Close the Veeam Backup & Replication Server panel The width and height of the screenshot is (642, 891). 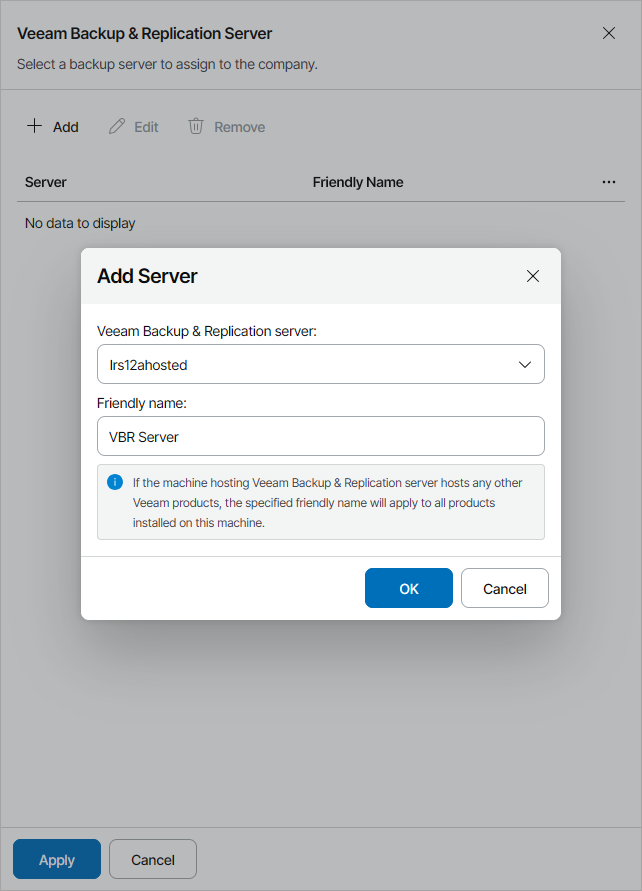click(x=609, y=33)
